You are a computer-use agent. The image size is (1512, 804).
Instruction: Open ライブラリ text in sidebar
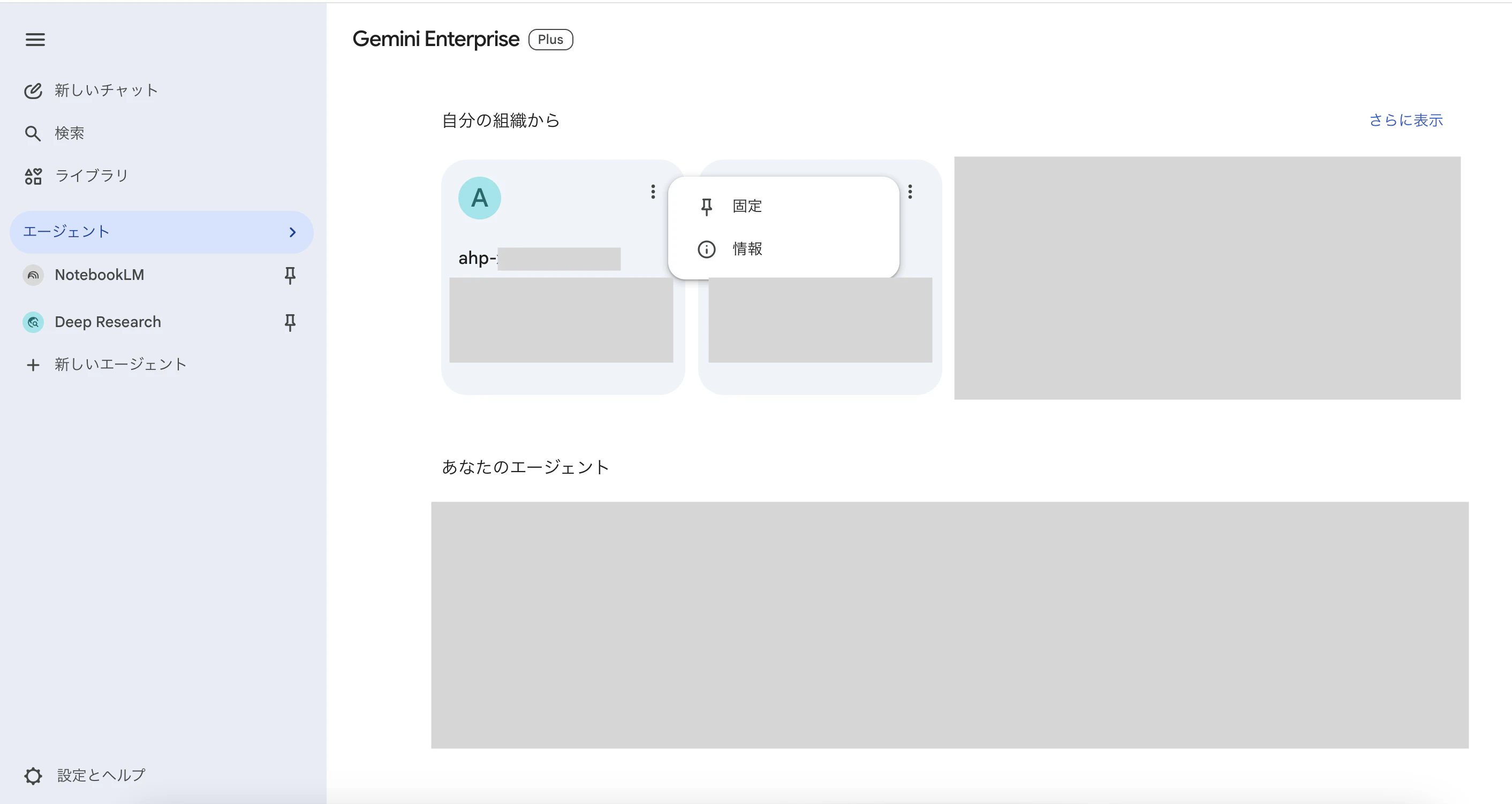coord(92,176)
